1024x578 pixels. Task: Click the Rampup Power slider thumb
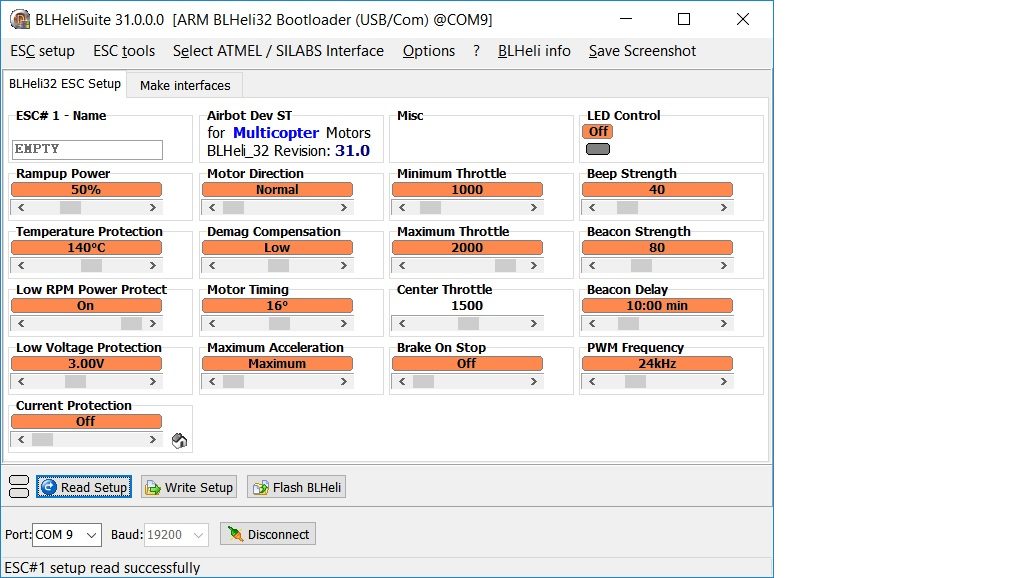point(71,208)
